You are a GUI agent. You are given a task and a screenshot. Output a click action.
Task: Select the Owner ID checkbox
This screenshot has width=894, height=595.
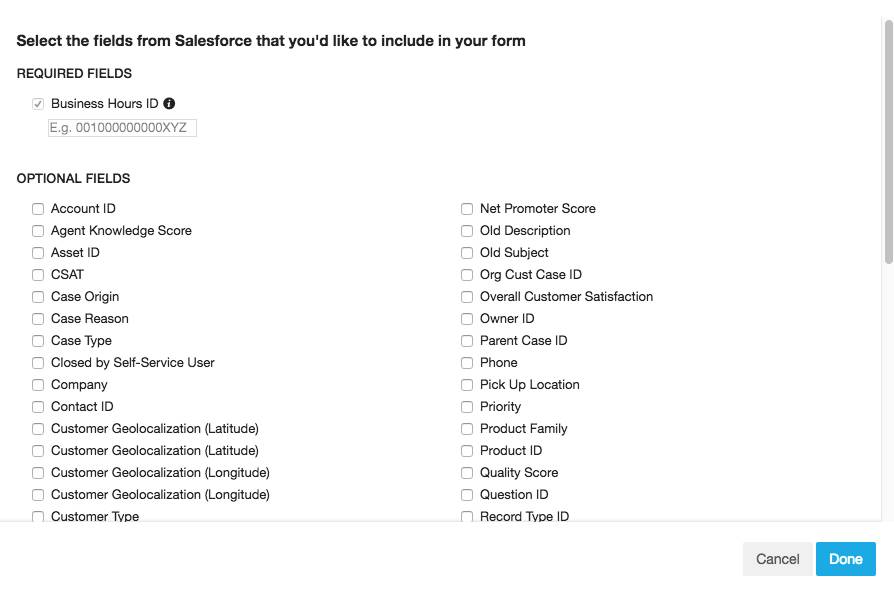[x=467, y=319]
